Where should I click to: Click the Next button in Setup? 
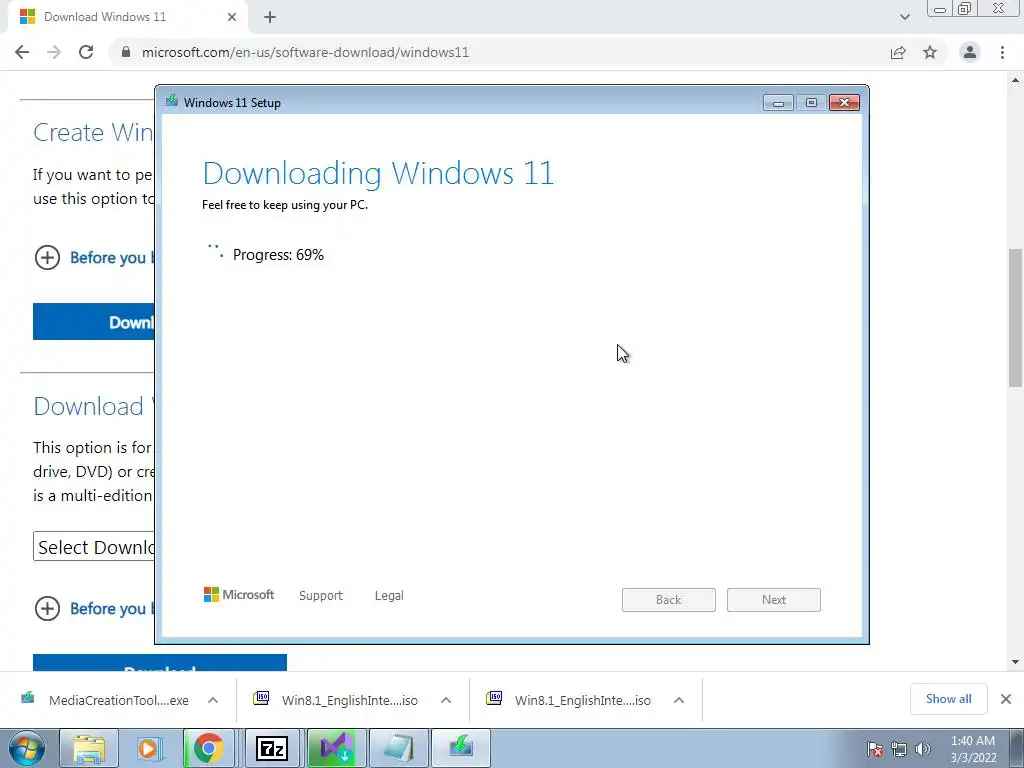[774, 600]
